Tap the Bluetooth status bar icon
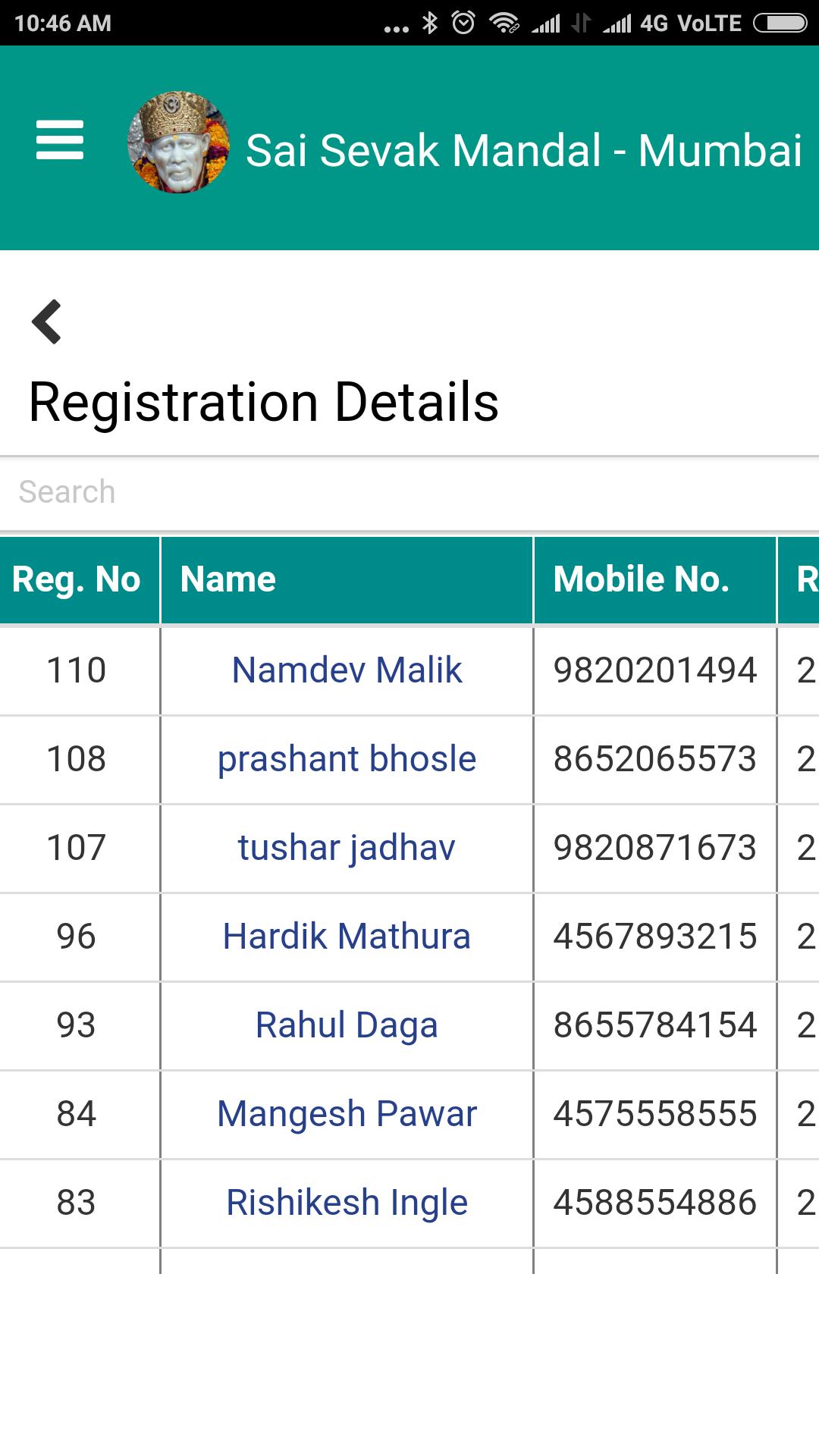 pyautogui.click(x=430, y=23)
